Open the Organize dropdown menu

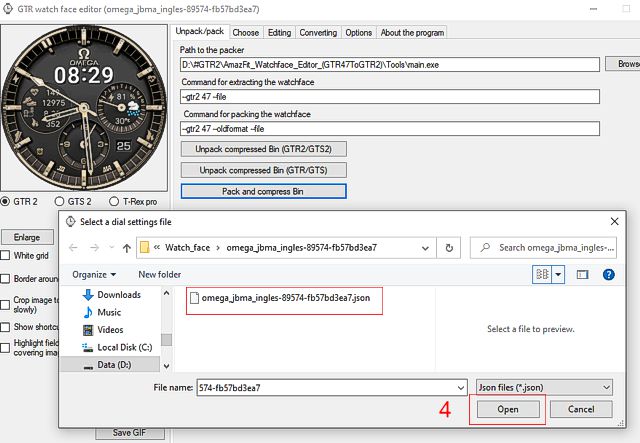coord(94,275)
